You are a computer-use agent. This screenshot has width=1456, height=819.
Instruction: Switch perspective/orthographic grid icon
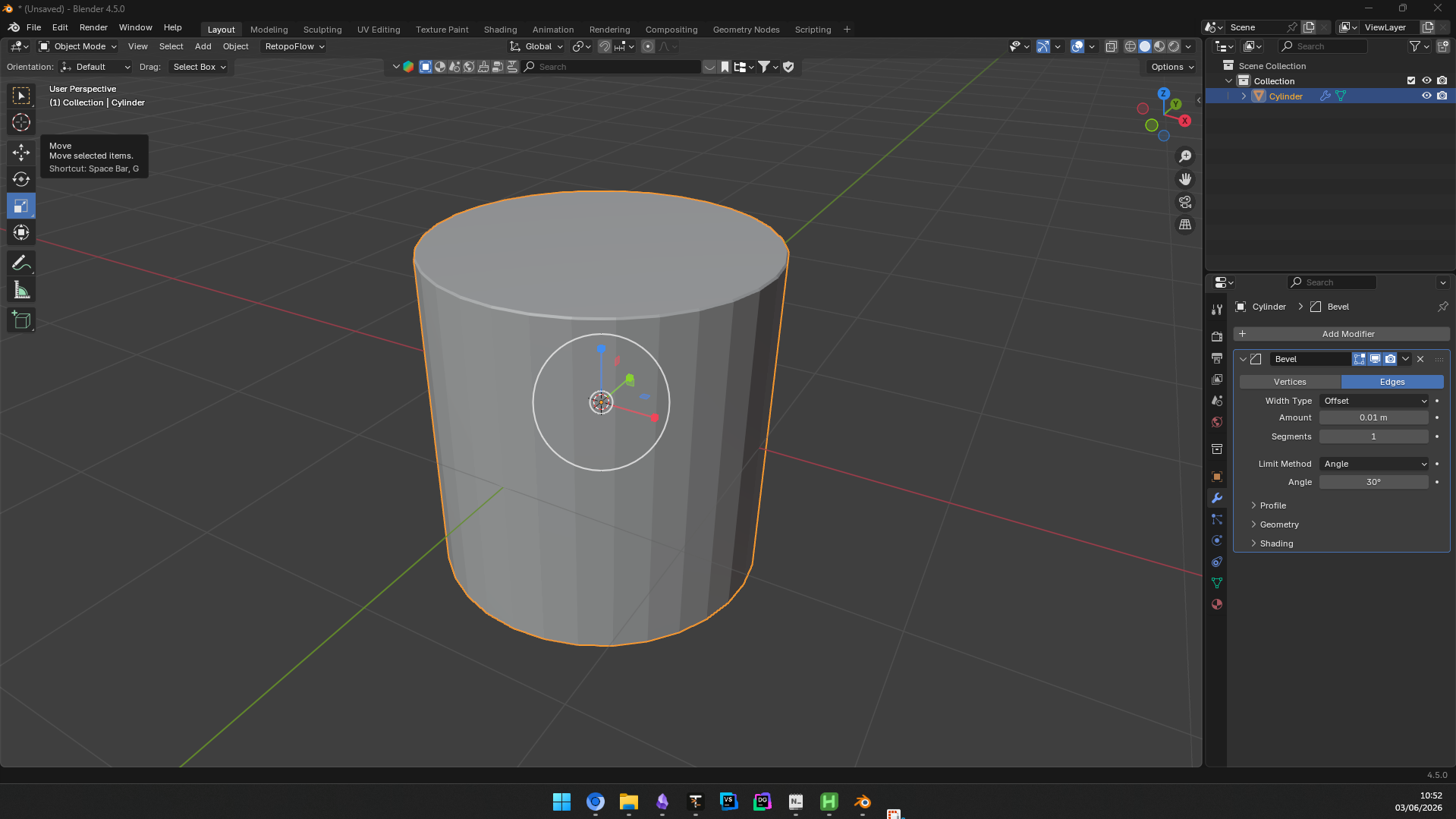(x=1185, y=225)
